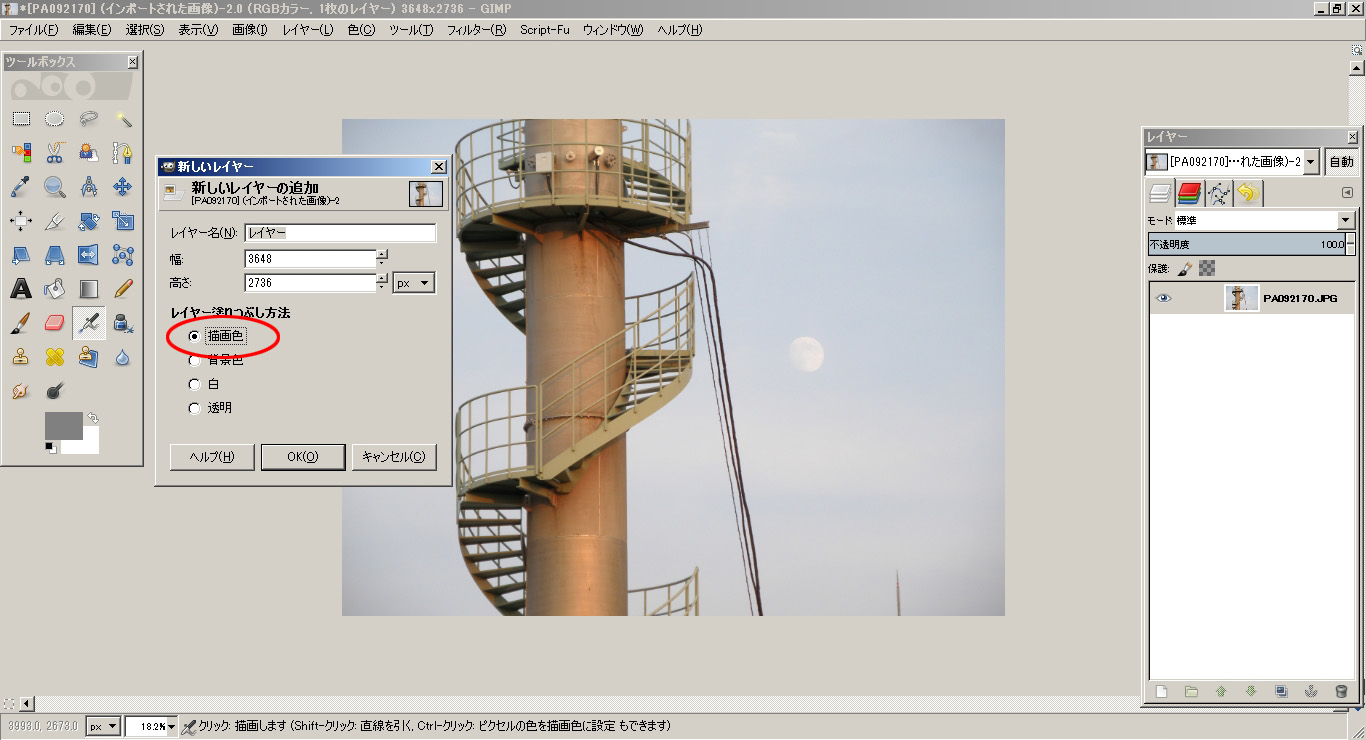Click the レイヤー名 text field
The width and height of the screenshot is (1366, 740).
pos(340,233)
